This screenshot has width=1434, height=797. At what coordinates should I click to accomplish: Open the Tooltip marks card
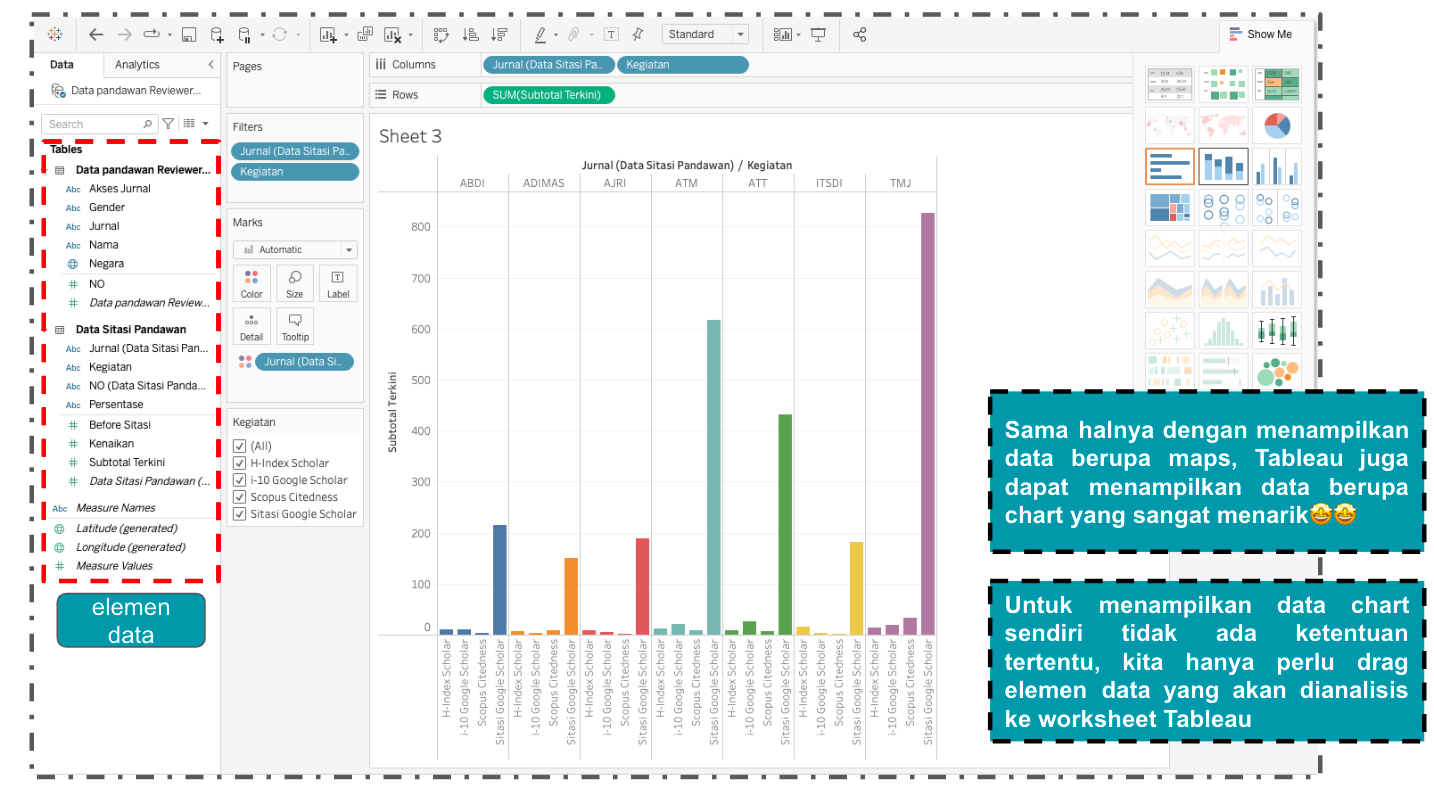point(295,326)
